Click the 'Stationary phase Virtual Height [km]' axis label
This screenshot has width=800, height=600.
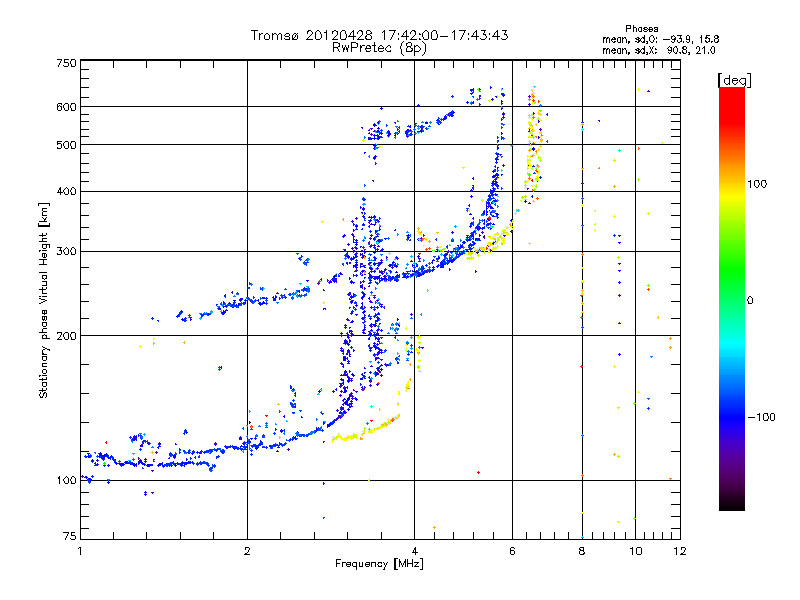click(x=44, y=300)
